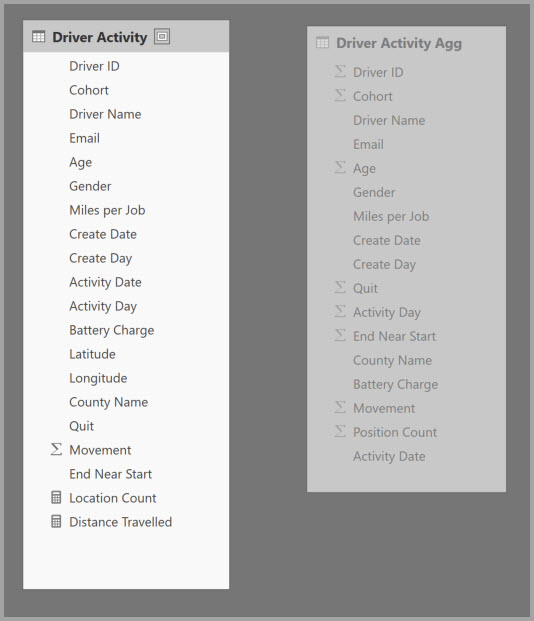This screenshot has height=621, width=534.
Task: Click the calculator icon beside Location Count
Action: [x=56, y=497]
